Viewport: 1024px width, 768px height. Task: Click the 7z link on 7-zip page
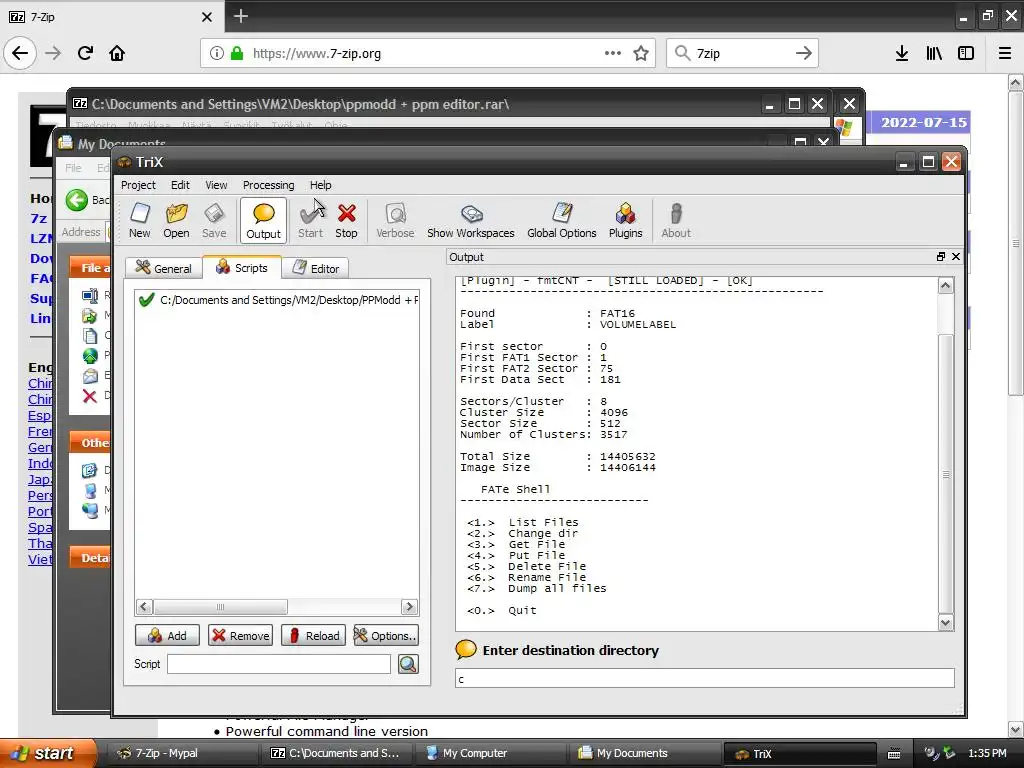coord(39,219)
